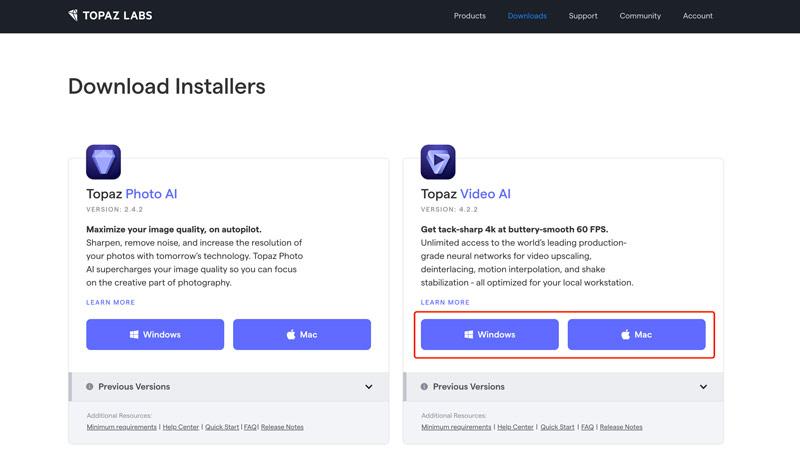Go to the Support page
The width and height of the screenshot is (800, 457).
[583, 16]
